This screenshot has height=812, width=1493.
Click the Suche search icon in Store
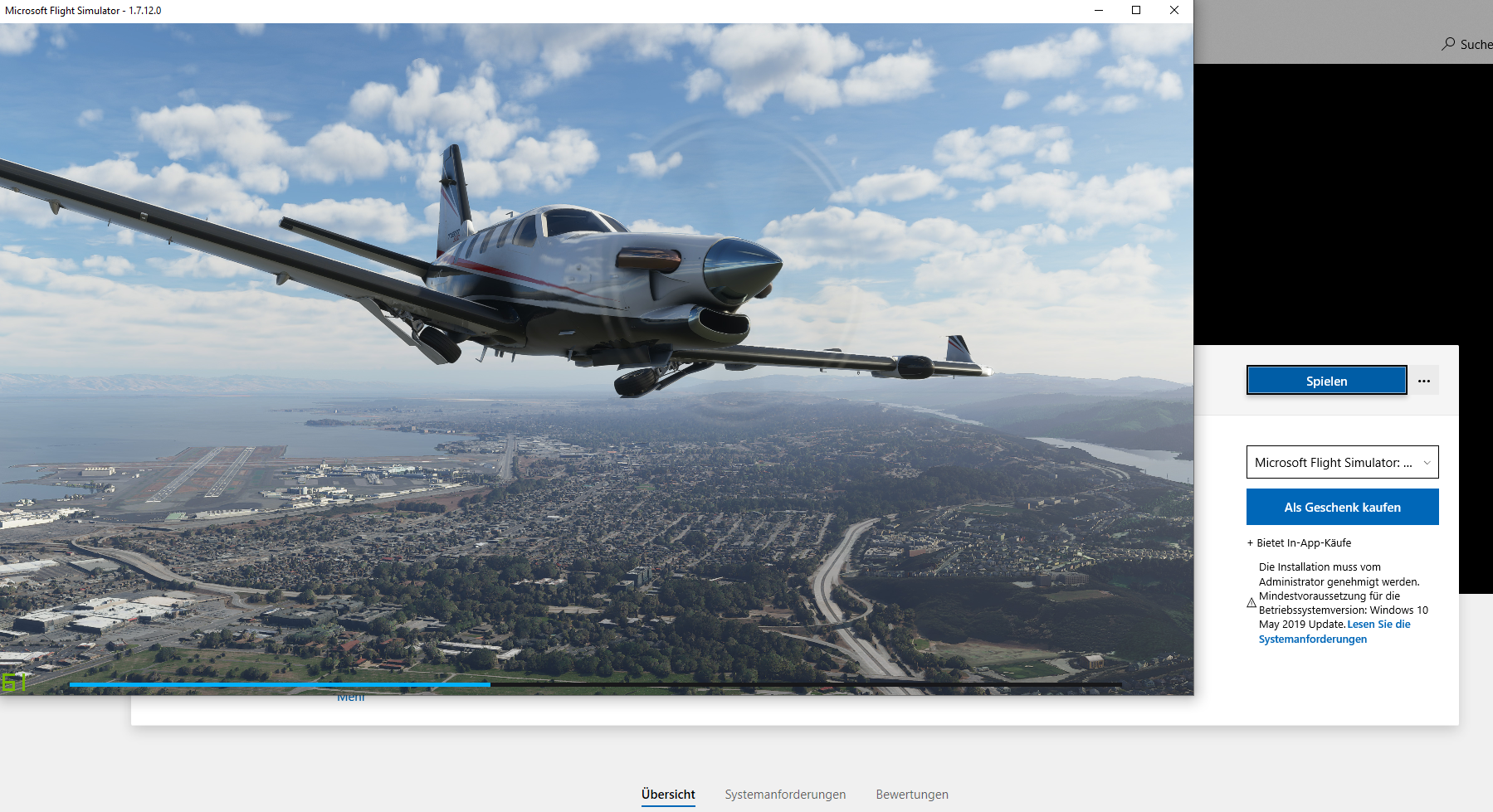[x=1448, y=44]
